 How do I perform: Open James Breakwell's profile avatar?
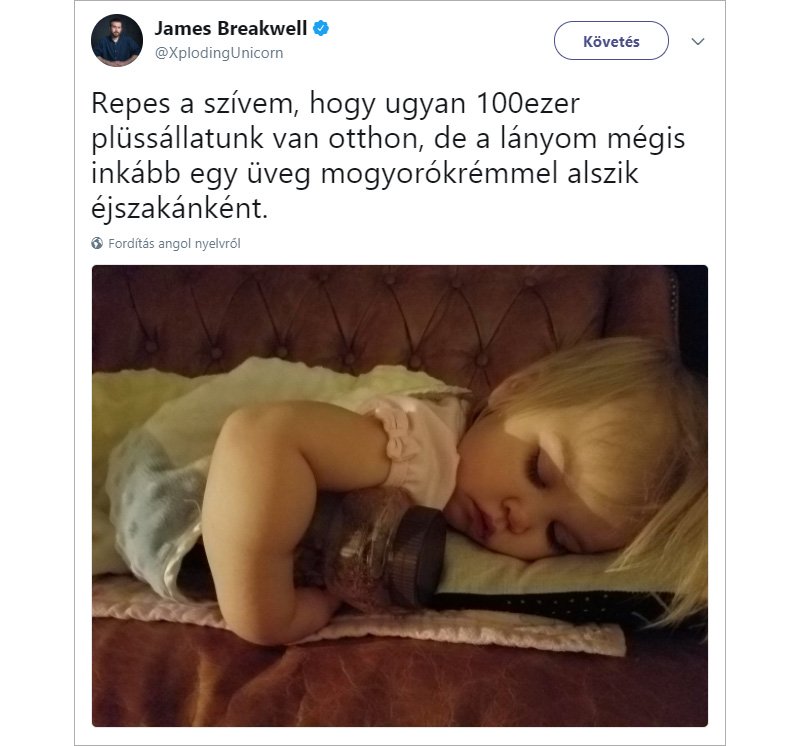tap(117, 40)
